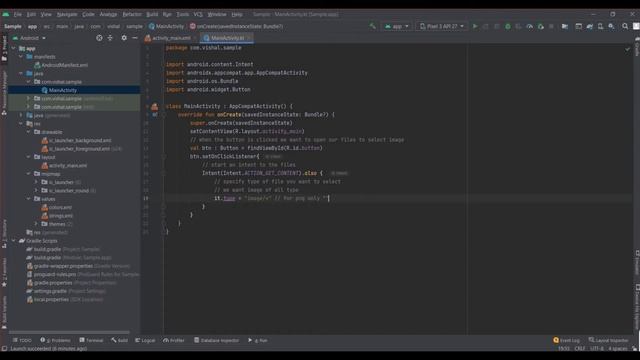Open the Tools menu
This screenshot has height=360, width=640.
tap(182, 14)
